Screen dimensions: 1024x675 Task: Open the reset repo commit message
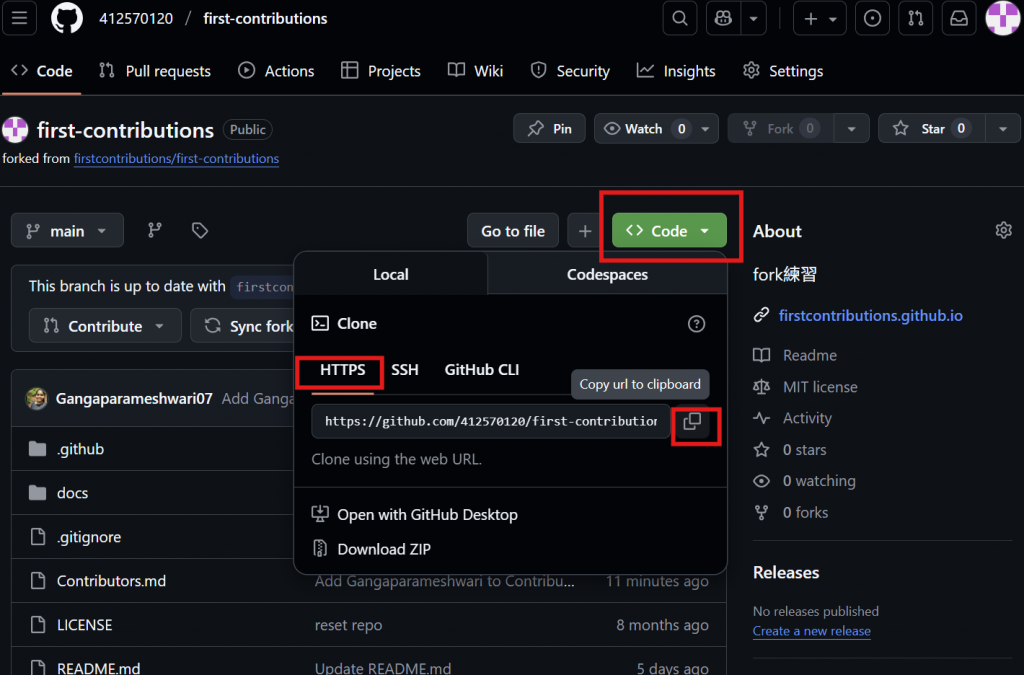[349, 625]
